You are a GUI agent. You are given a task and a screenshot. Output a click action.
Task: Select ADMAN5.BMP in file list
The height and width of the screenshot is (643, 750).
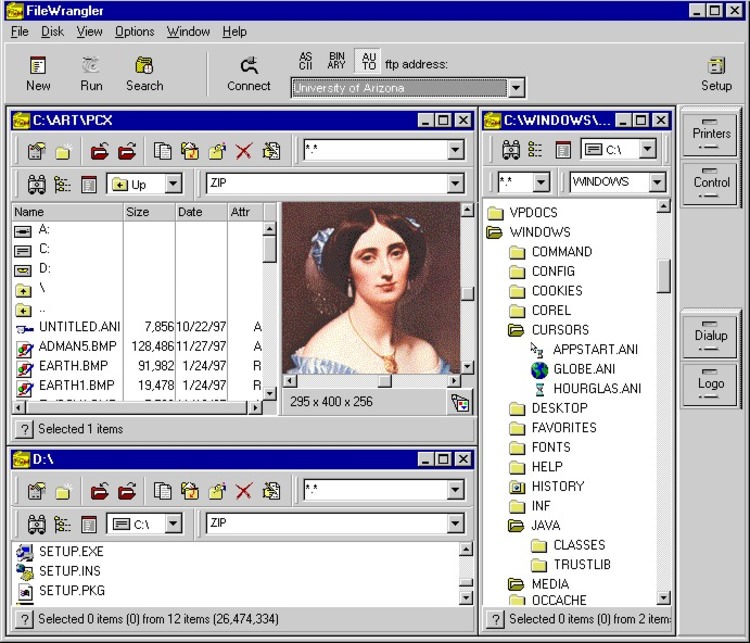click(x=77, y=346)
